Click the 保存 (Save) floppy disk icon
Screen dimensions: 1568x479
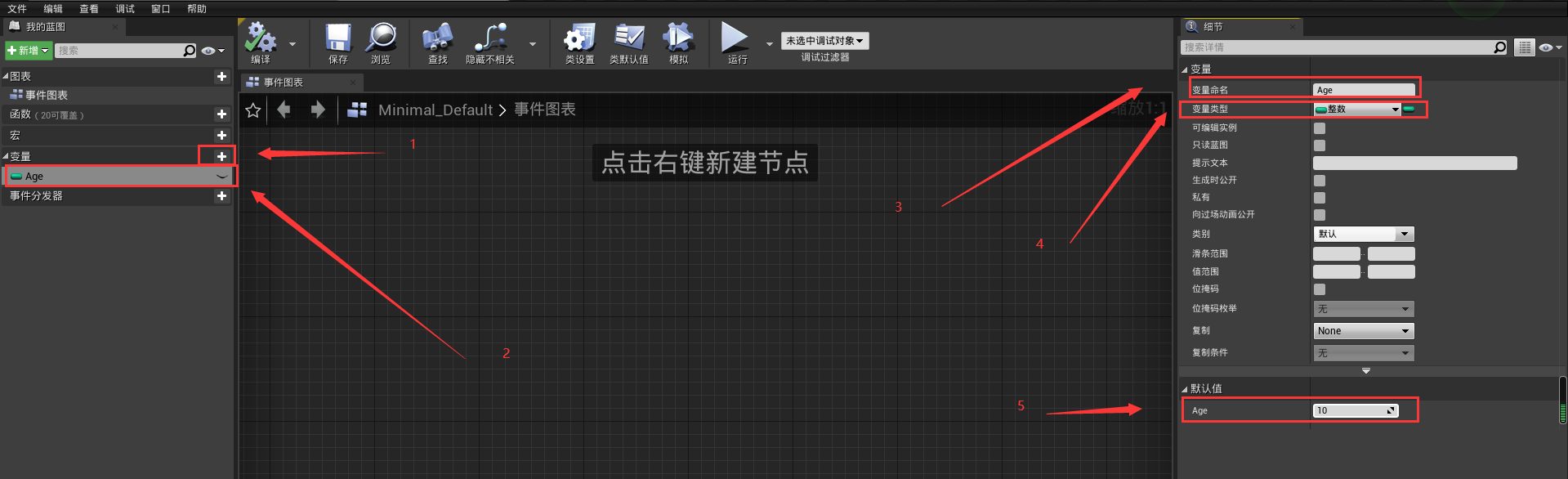337,38
